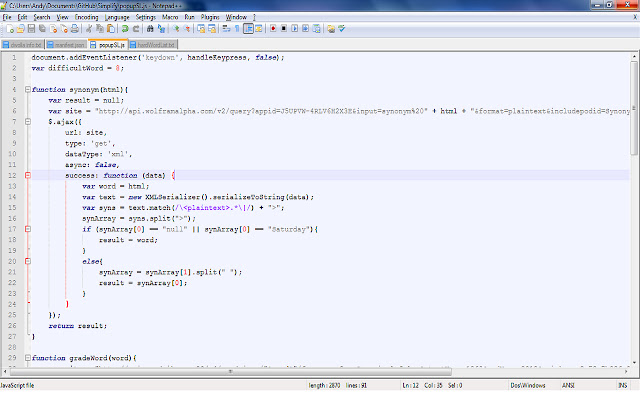The height and width of the screenshot is (400, 640).
Task: Create a new file via toolbar
Action: click(10, 29)
